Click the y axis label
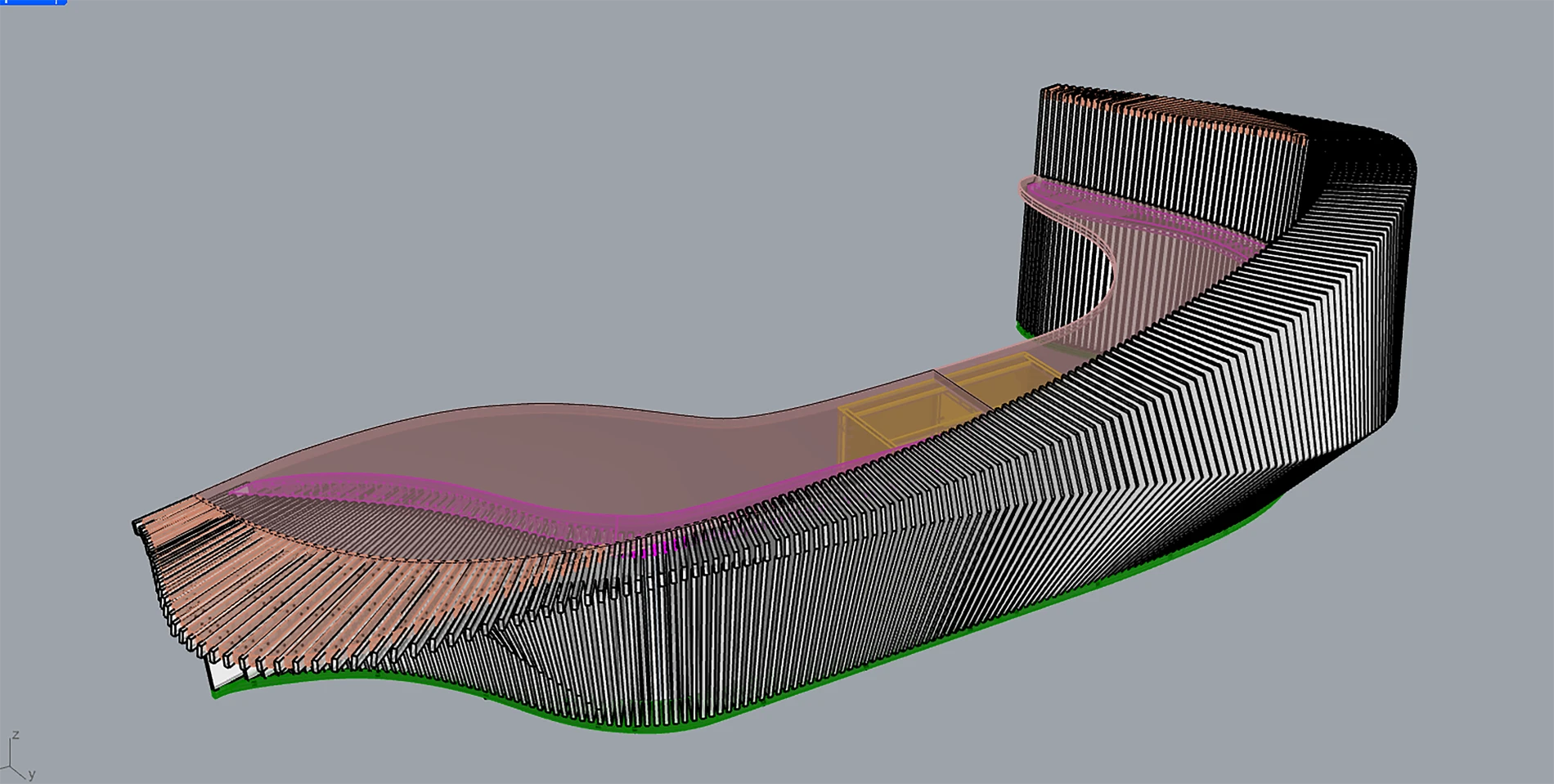The image size is (1554, 784). [32, 774]
